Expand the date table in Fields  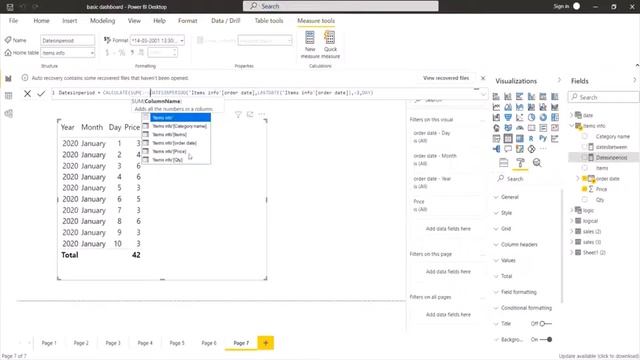(572, 115)
